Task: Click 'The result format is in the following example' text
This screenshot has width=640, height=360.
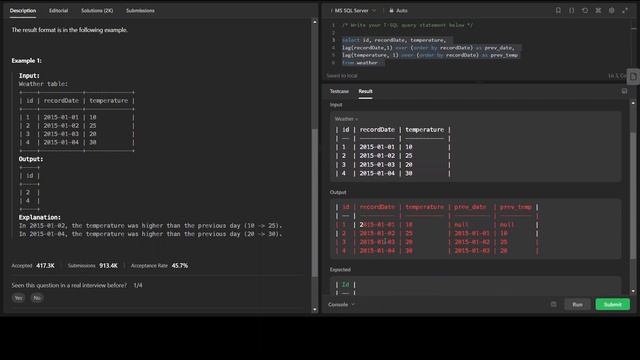Action: point(69,30)
